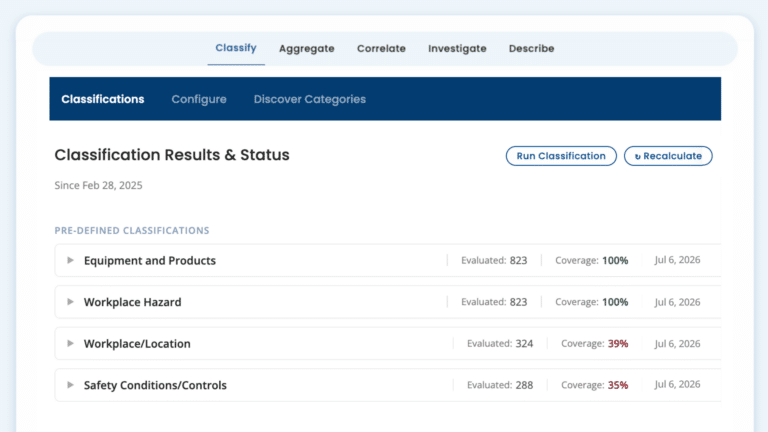
Task: Expand the Equipment and Products row
Action: 71,260
